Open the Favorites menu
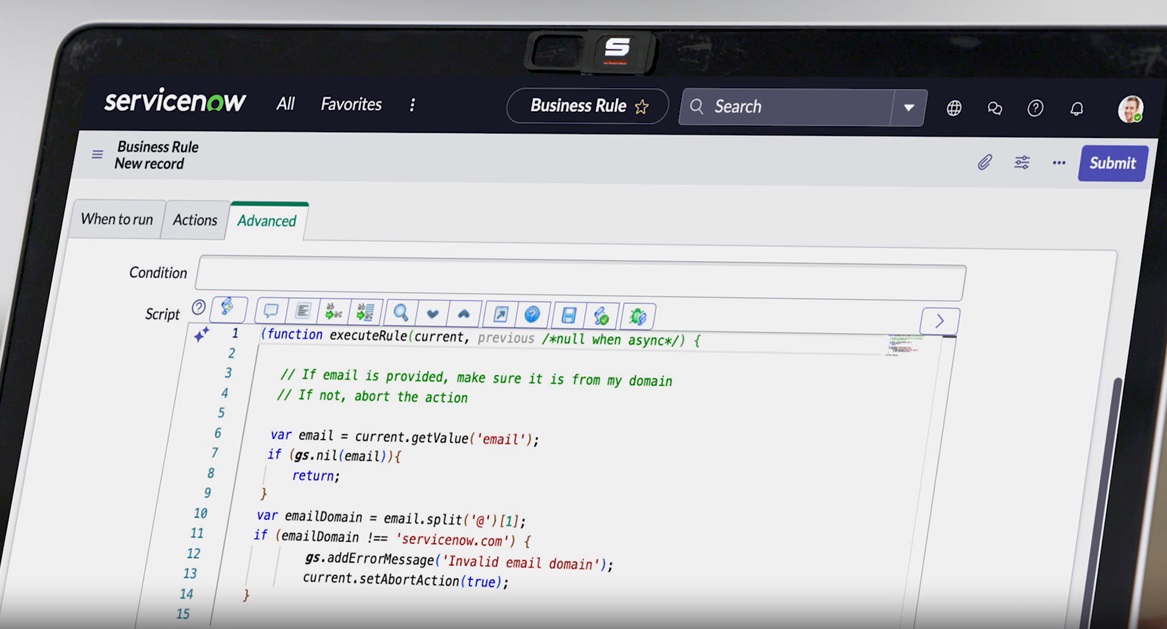The height and width of the screenshot is (629, 1167). tap(351, 104)
